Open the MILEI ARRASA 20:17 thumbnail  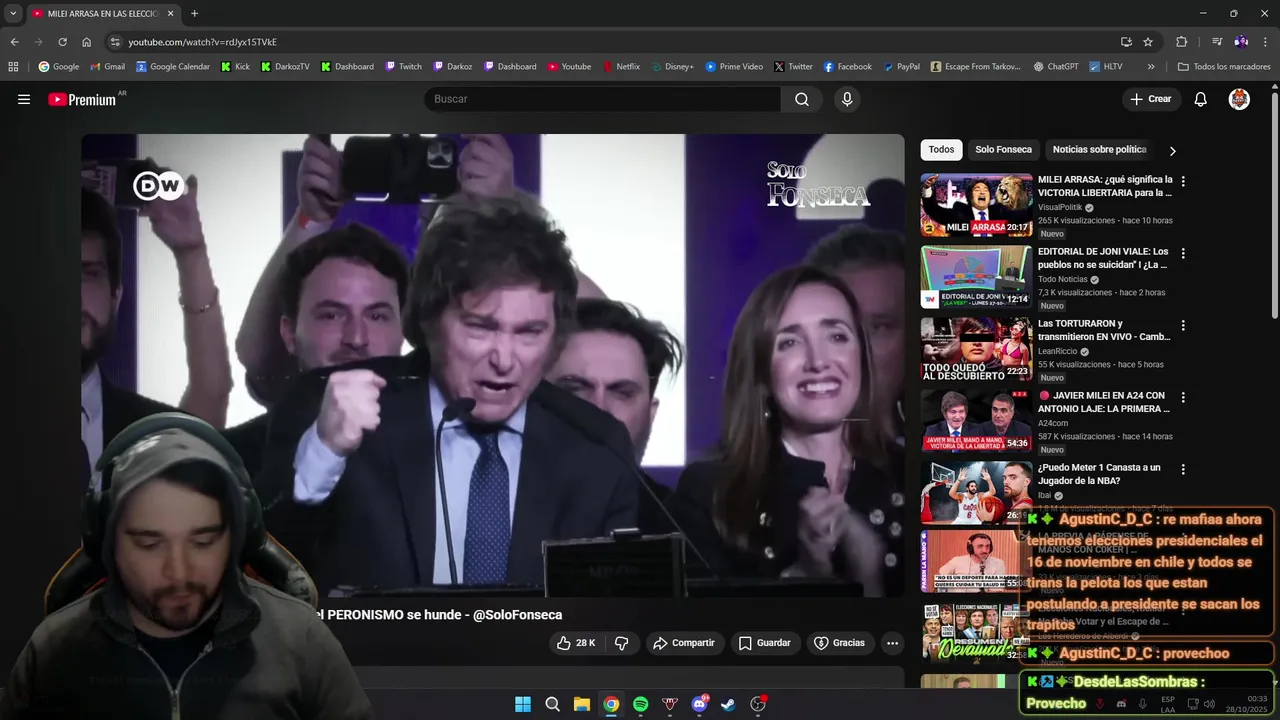(x=976, y=205)
